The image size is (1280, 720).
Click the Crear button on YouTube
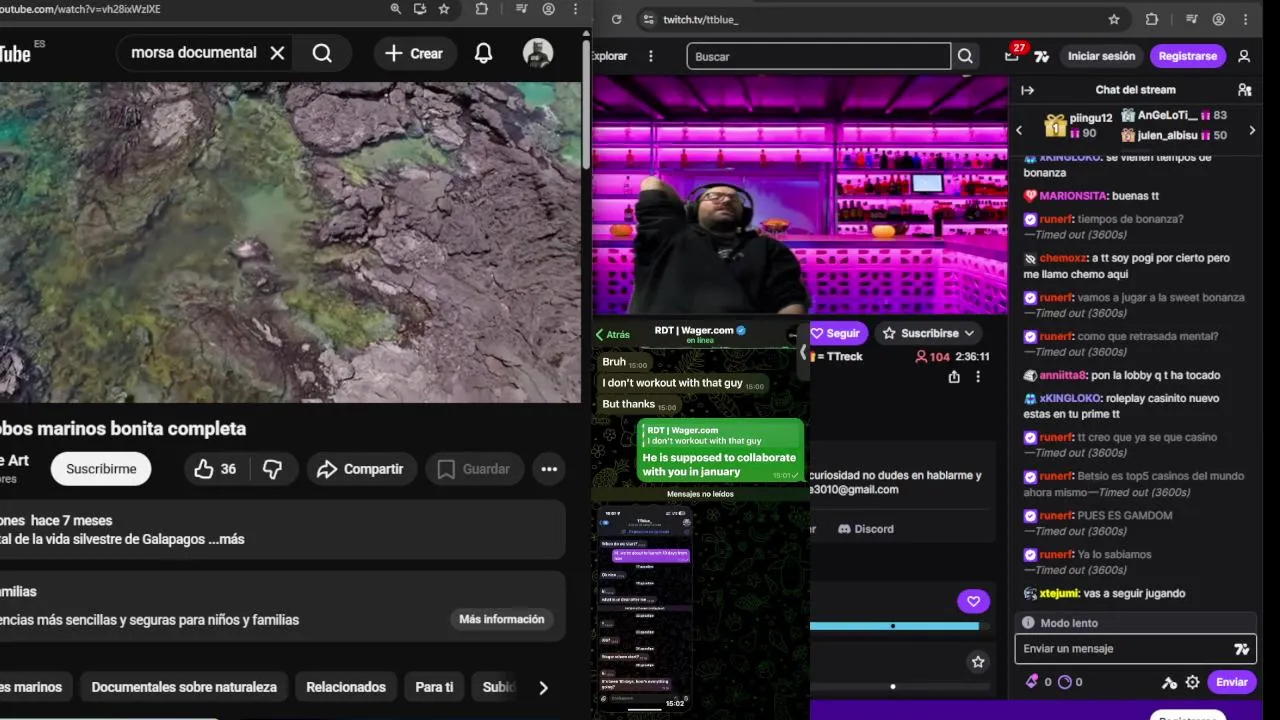[x=414, y=53]
